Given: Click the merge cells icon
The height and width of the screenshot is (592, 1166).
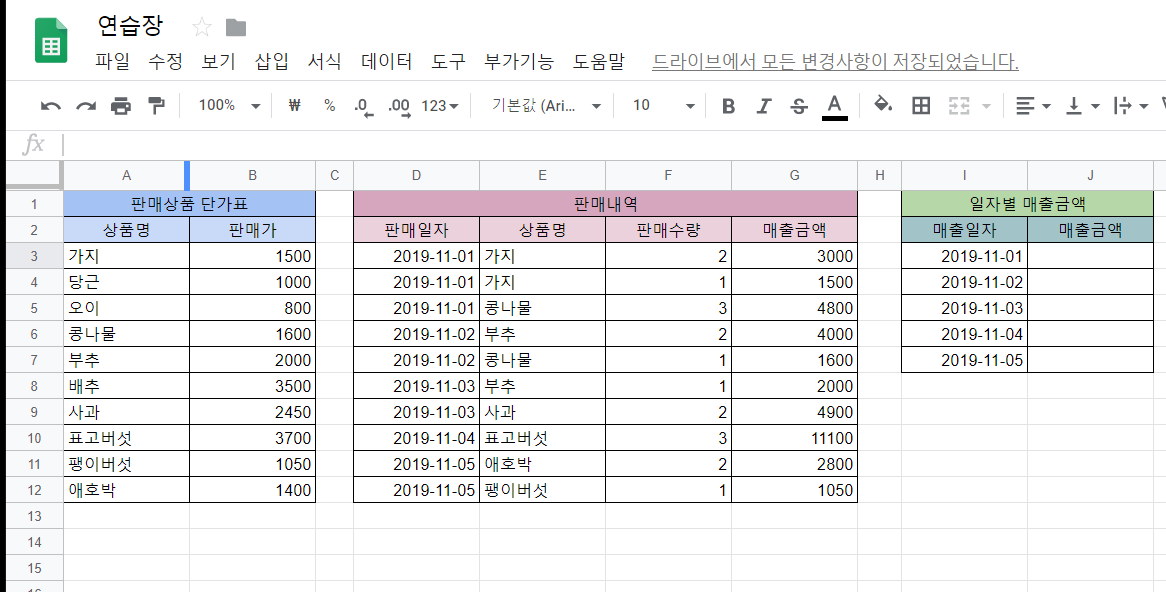Looking at the screenshot, I should click(959, 106).
